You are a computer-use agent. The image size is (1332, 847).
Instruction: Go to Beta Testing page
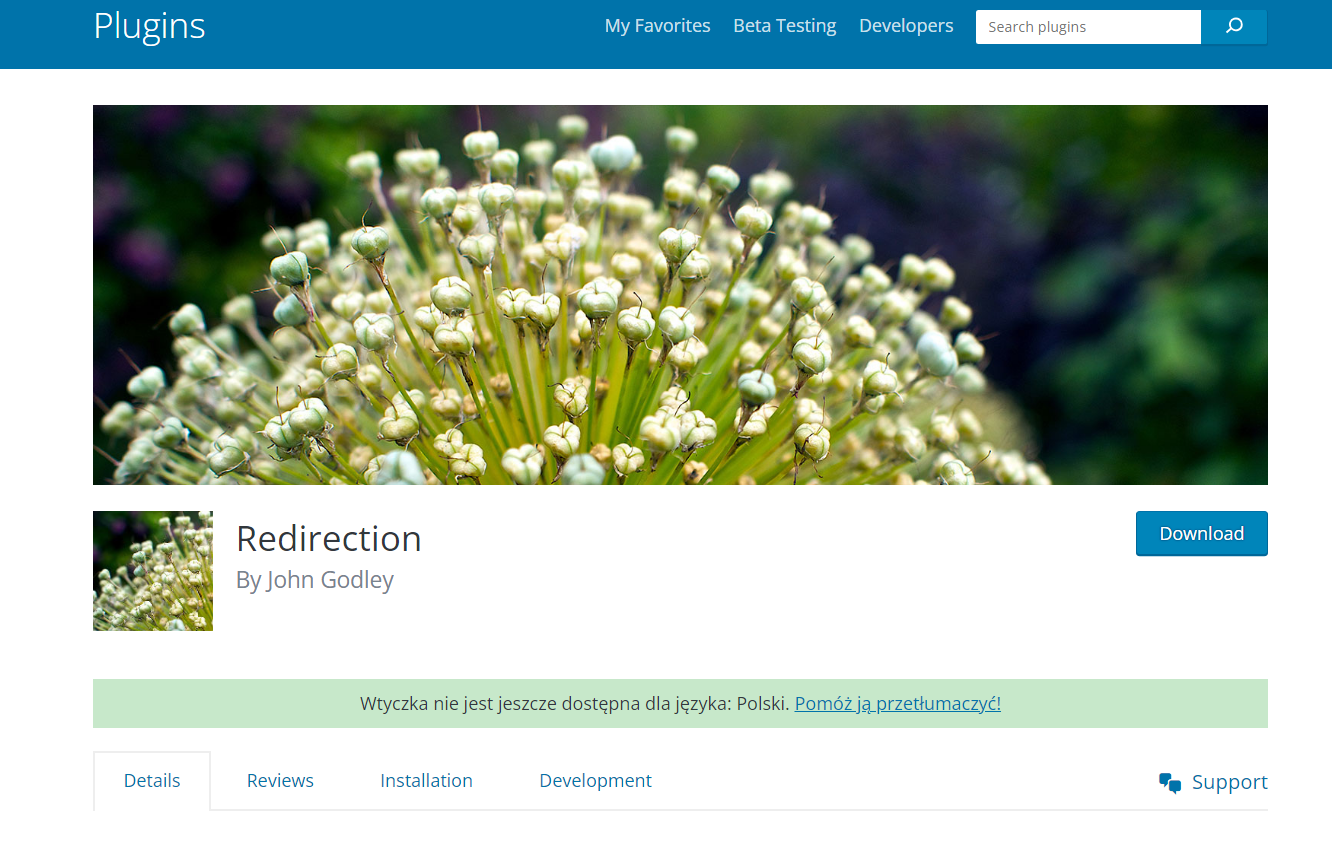(x=784, y=26)
